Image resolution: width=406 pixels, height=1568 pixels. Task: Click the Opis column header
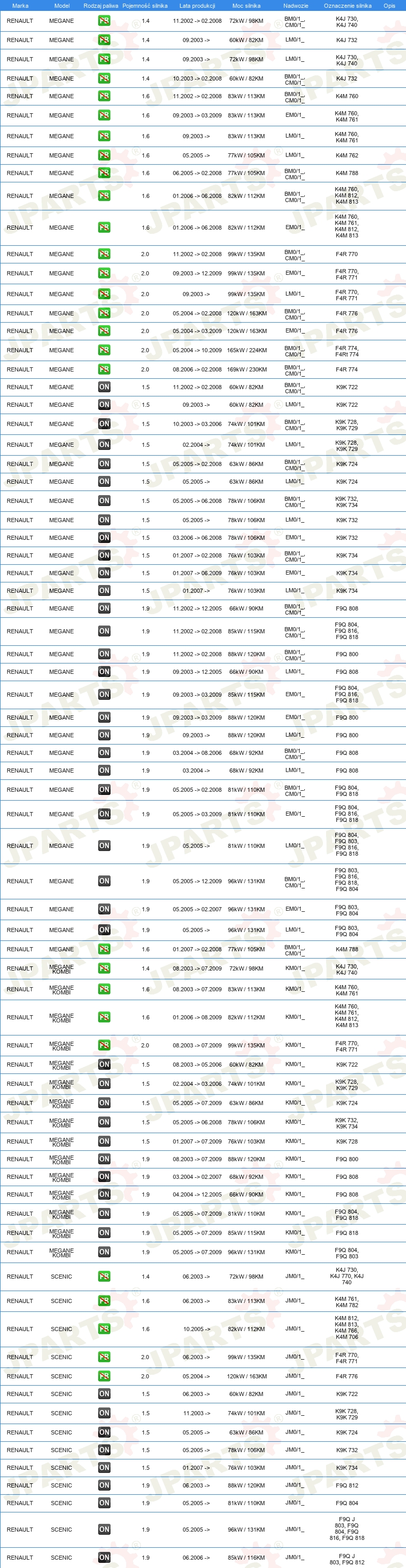(x=389, y=6)
